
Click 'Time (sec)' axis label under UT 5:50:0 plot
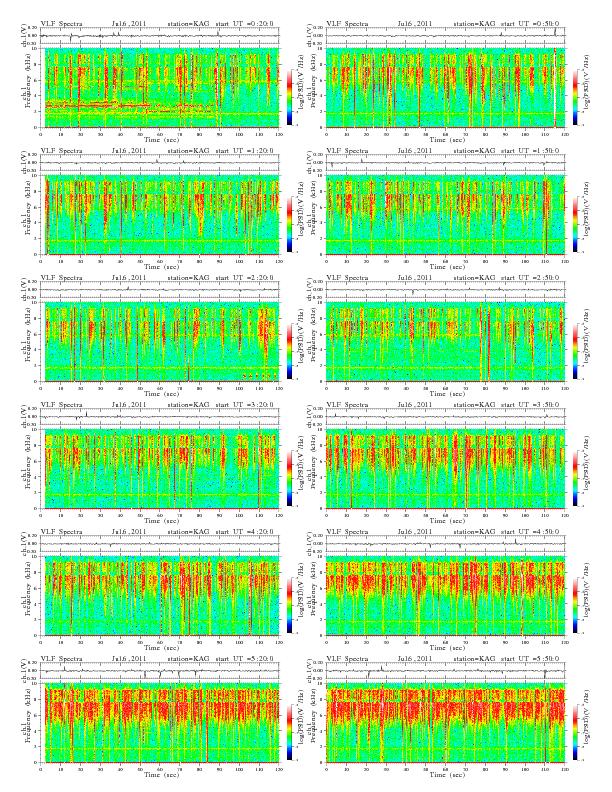tap(447, 774)
